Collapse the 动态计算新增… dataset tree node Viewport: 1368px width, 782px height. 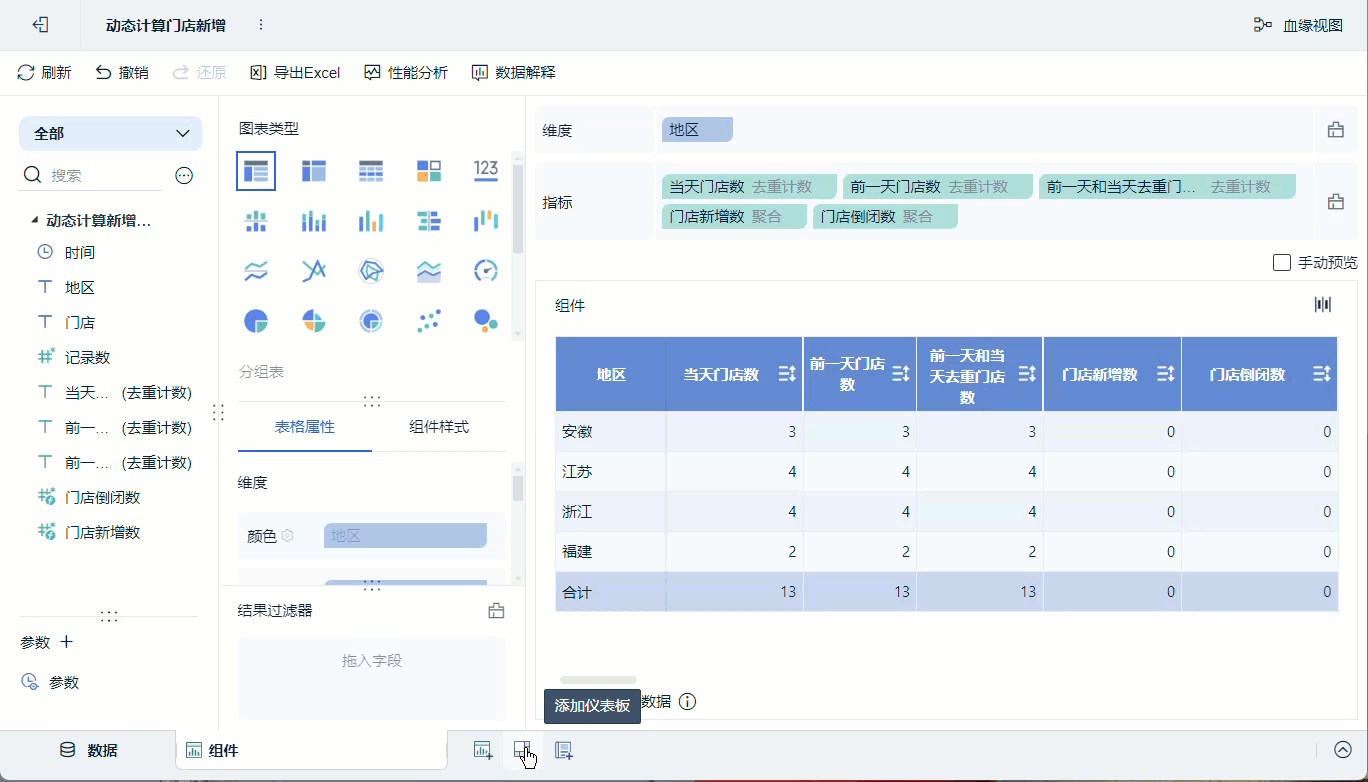pos(35,220)
